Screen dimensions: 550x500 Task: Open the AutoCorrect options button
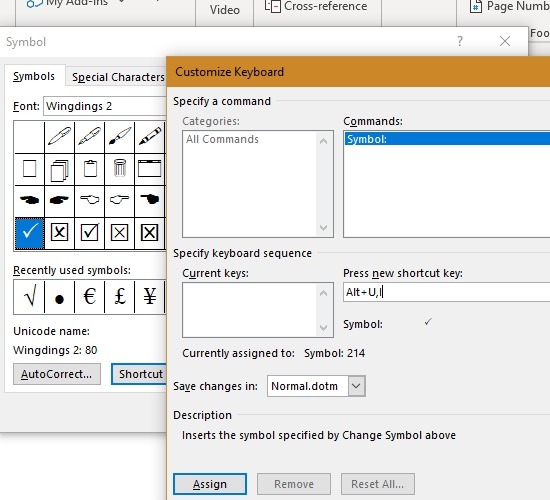(x=57, y=374)
